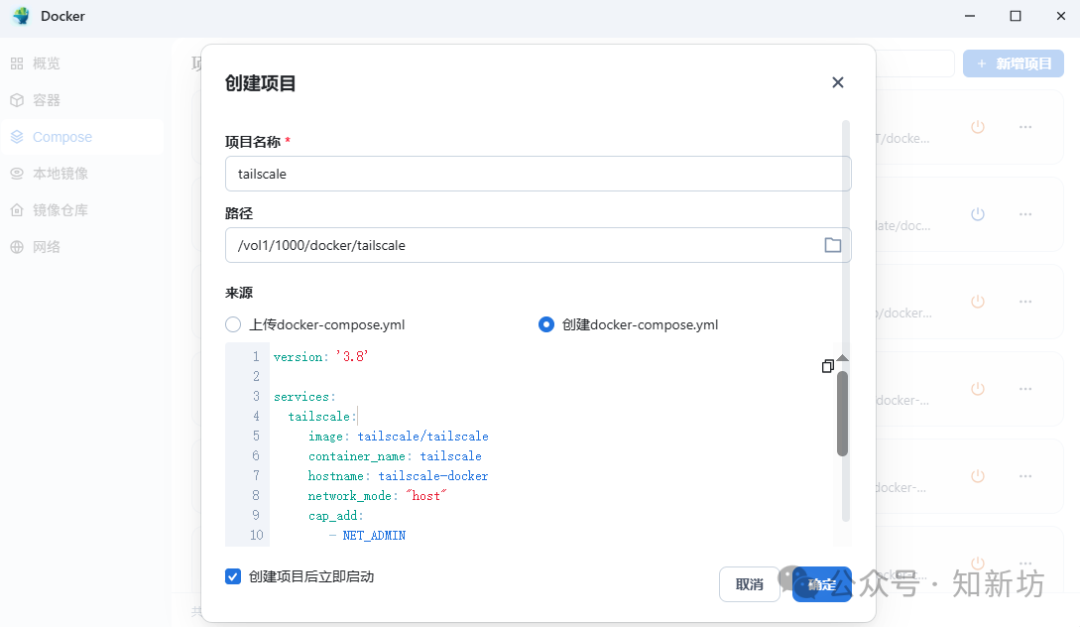Switch to 容器 in the sidebar
This screenshot has height=627, width=1080.
(x=46, y=100)
